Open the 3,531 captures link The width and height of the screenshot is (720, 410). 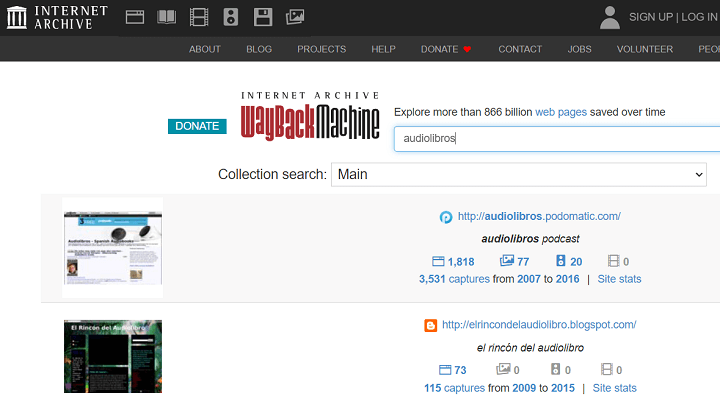pos(454,279)
